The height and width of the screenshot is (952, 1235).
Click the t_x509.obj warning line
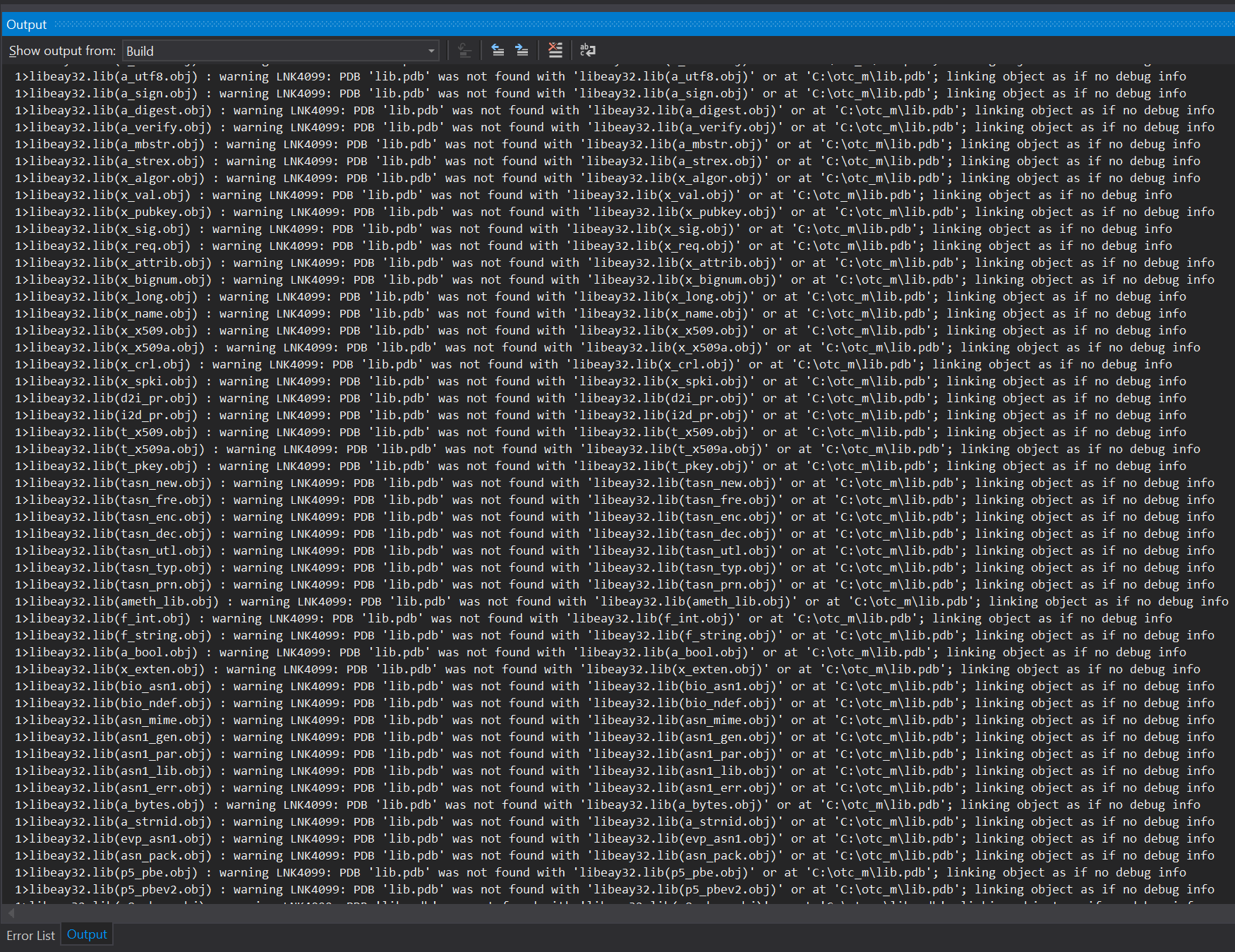601,432
